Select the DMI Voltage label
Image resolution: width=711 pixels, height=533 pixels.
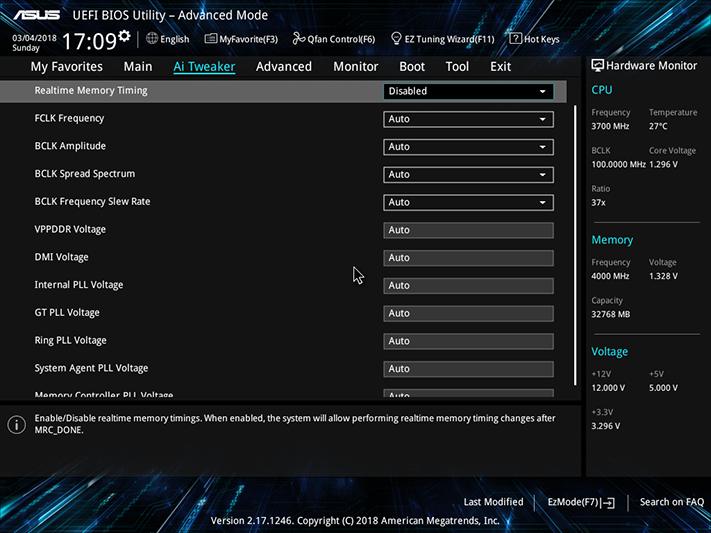pos(62,257)
